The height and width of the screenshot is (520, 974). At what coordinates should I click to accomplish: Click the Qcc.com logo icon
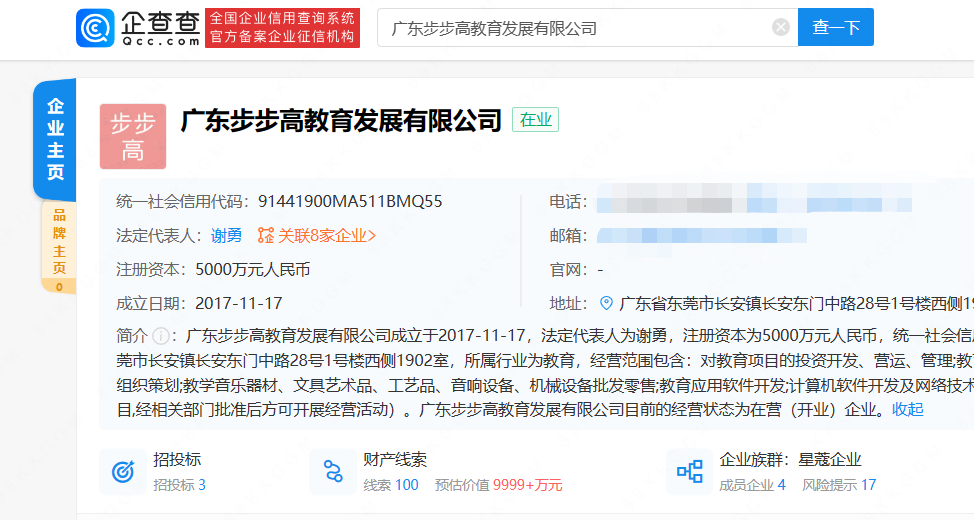pyautogui.click(x=95, y=28)
